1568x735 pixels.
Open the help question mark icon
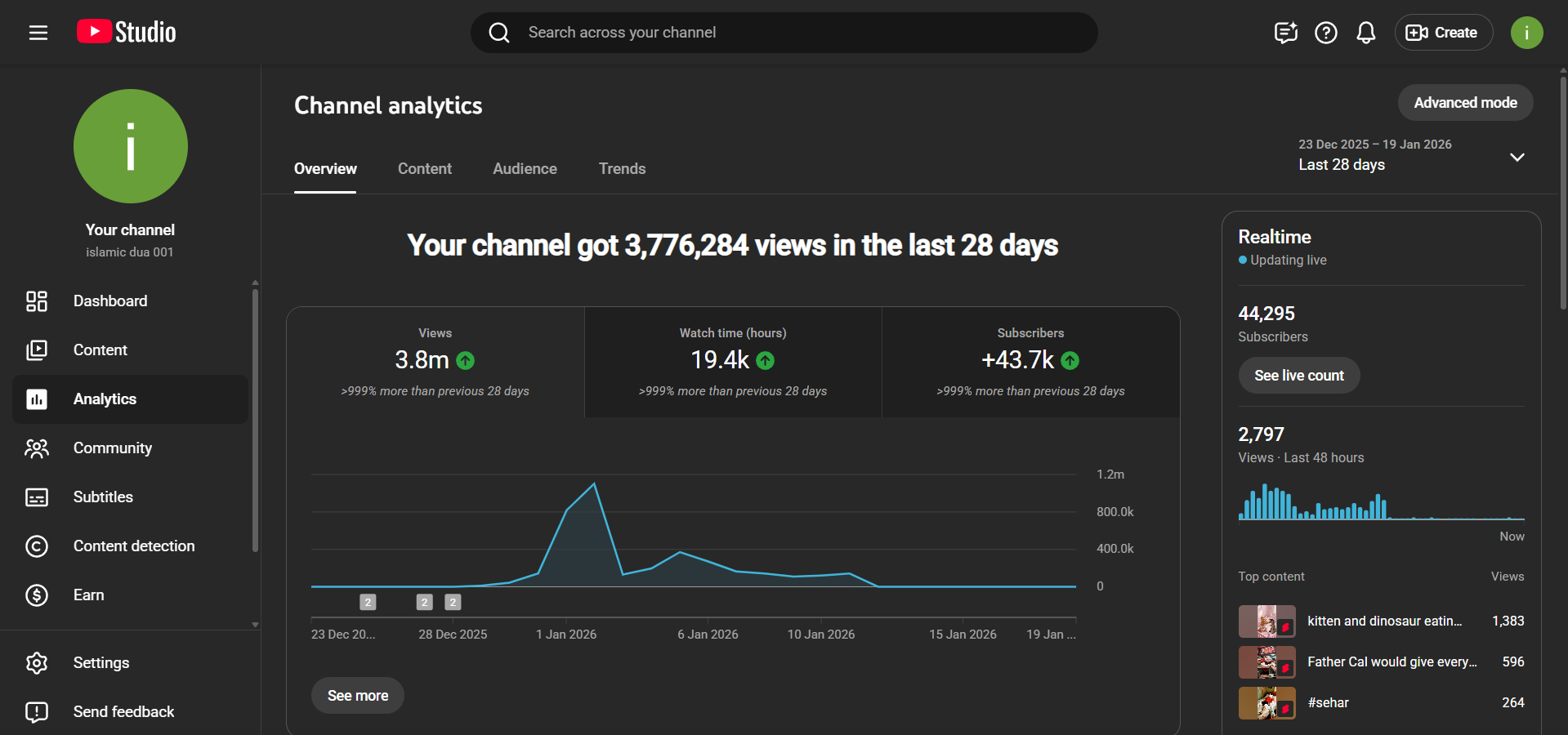tap(1325, 33)
